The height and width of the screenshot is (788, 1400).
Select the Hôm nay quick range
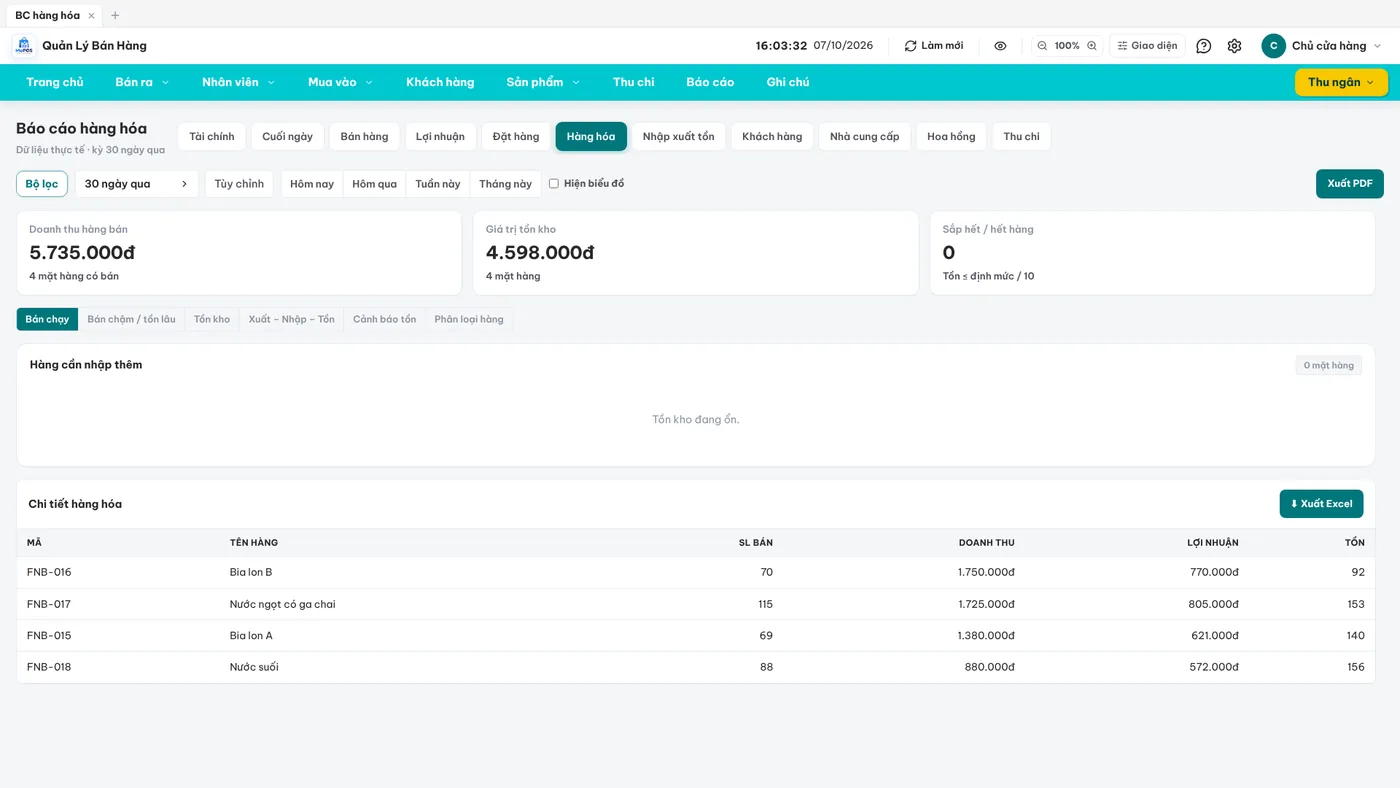[312, 184]
